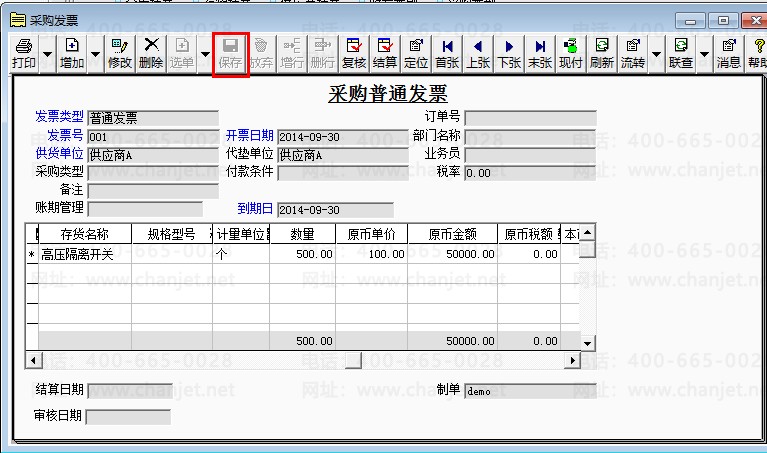This screenshot has width=767, height=453.
Task: Click the 到期日 date field
Action: [335, 210]
